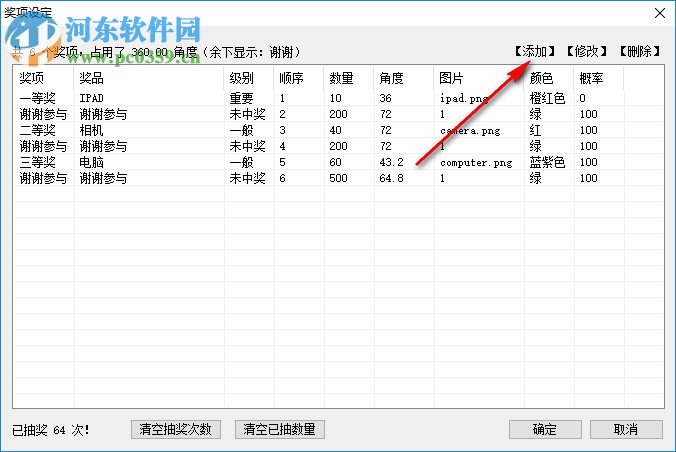Click the 清空抽奖次数 button
Image resolution: width=676 pixels, height=452 pixels.
(x=176, y=430)
